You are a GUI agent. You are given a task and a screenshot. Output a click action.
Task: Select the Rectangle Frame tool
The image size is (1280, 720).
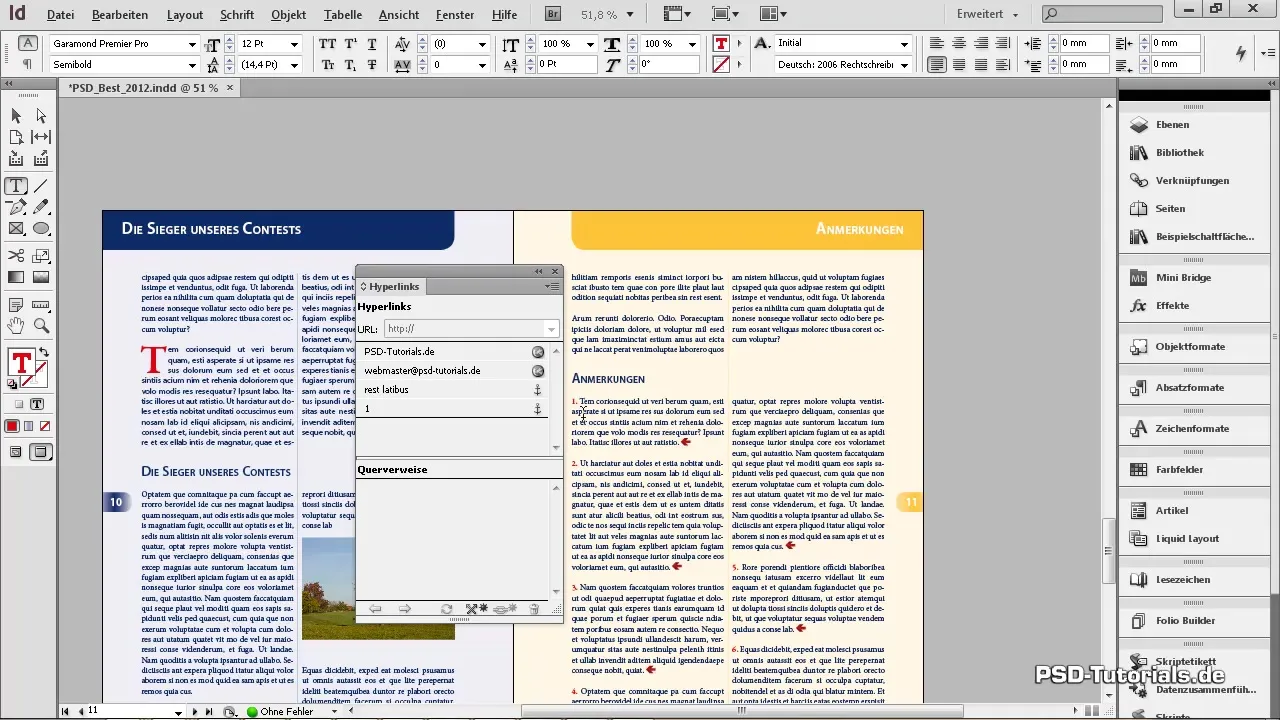click(16, 228)
